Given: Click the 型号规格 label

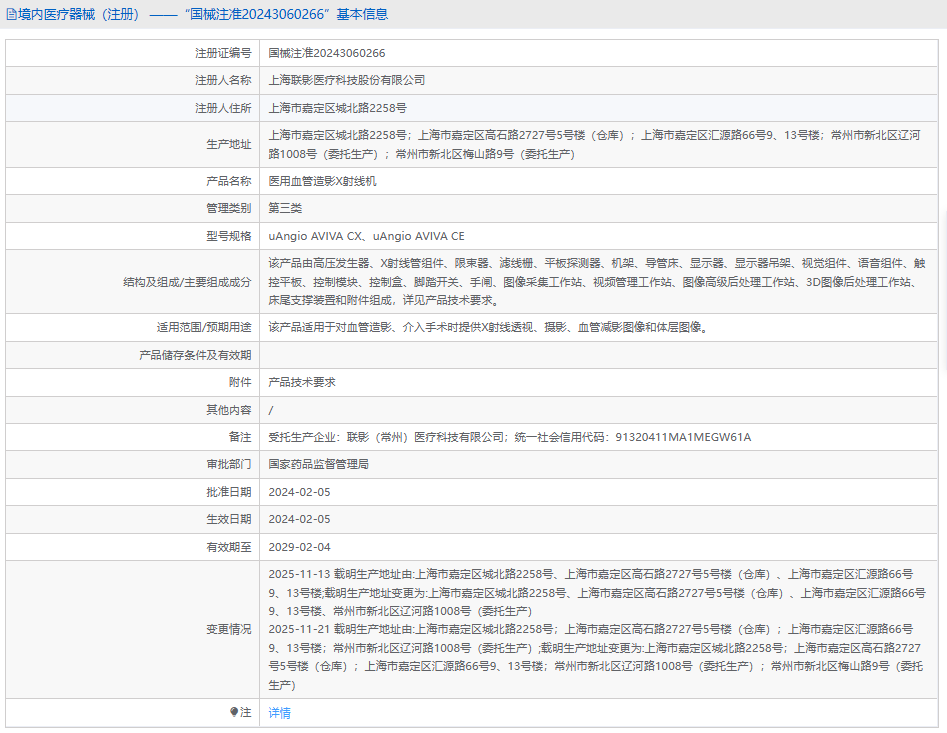Looking at the screenshot, I should [x=228, y=236].
